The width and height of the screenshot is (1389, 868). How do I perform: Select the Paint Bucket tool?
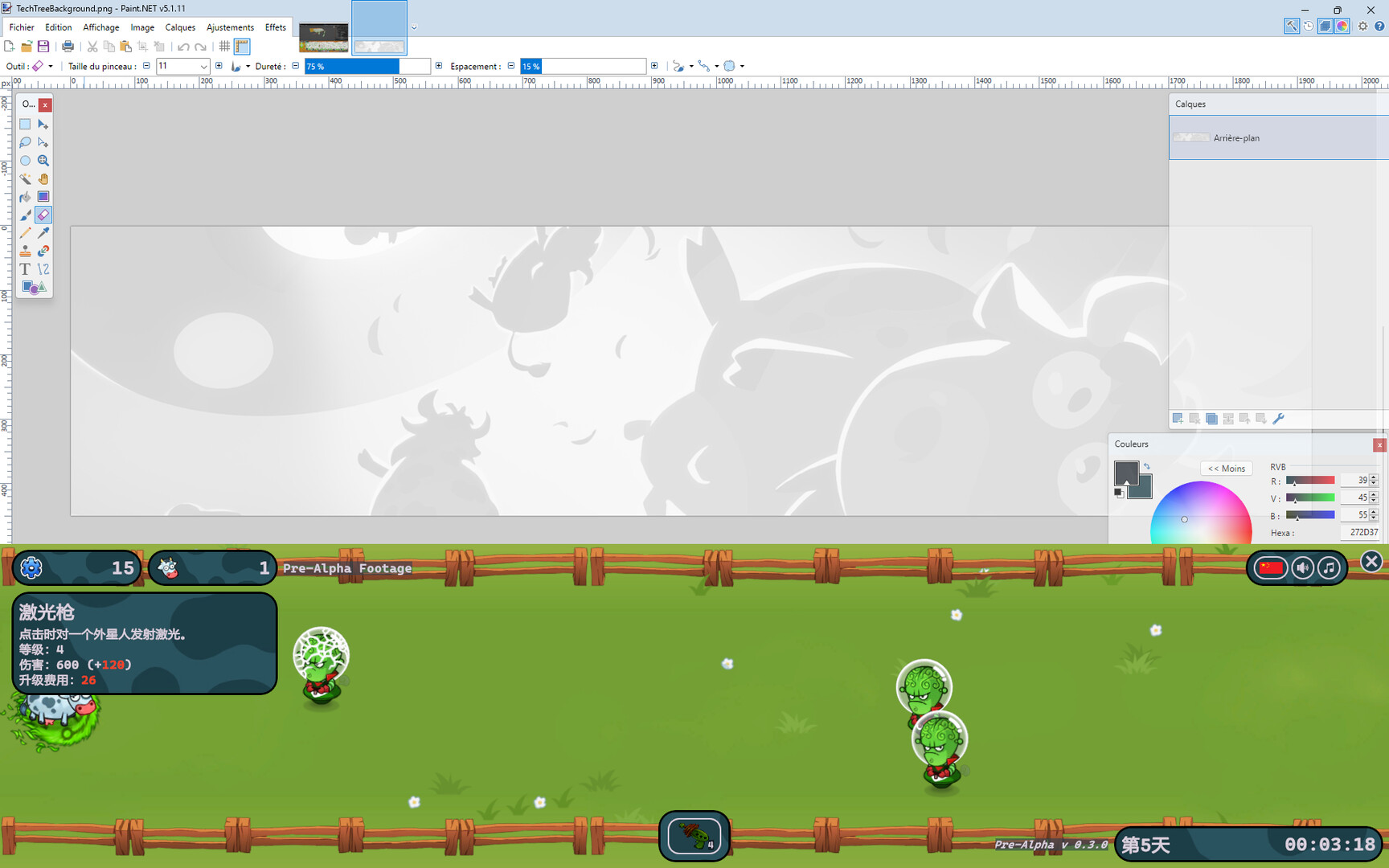25,197
